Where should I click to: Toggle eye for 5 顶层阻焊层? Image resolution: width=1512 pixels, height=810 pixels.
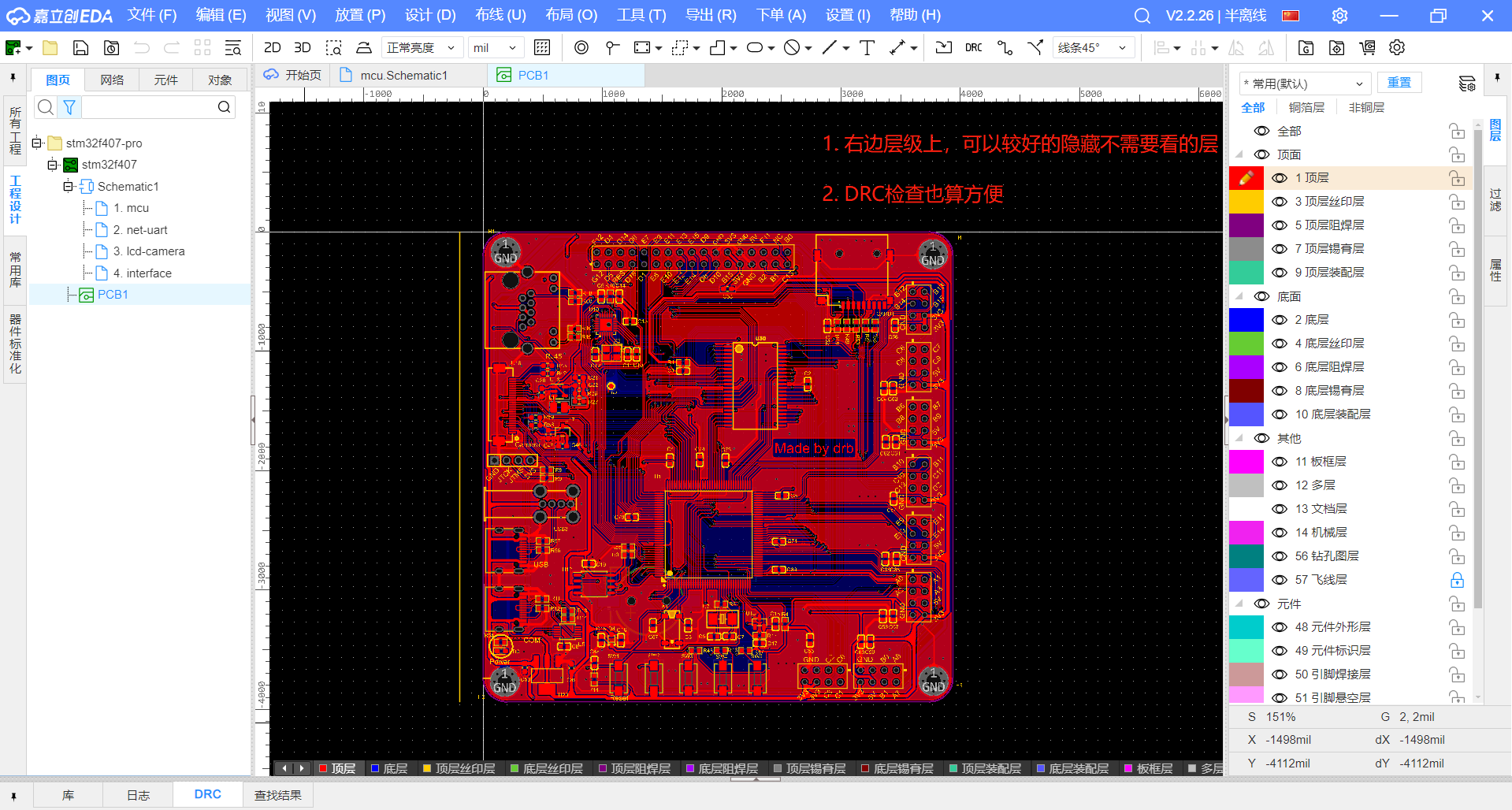coord(1280,225)
